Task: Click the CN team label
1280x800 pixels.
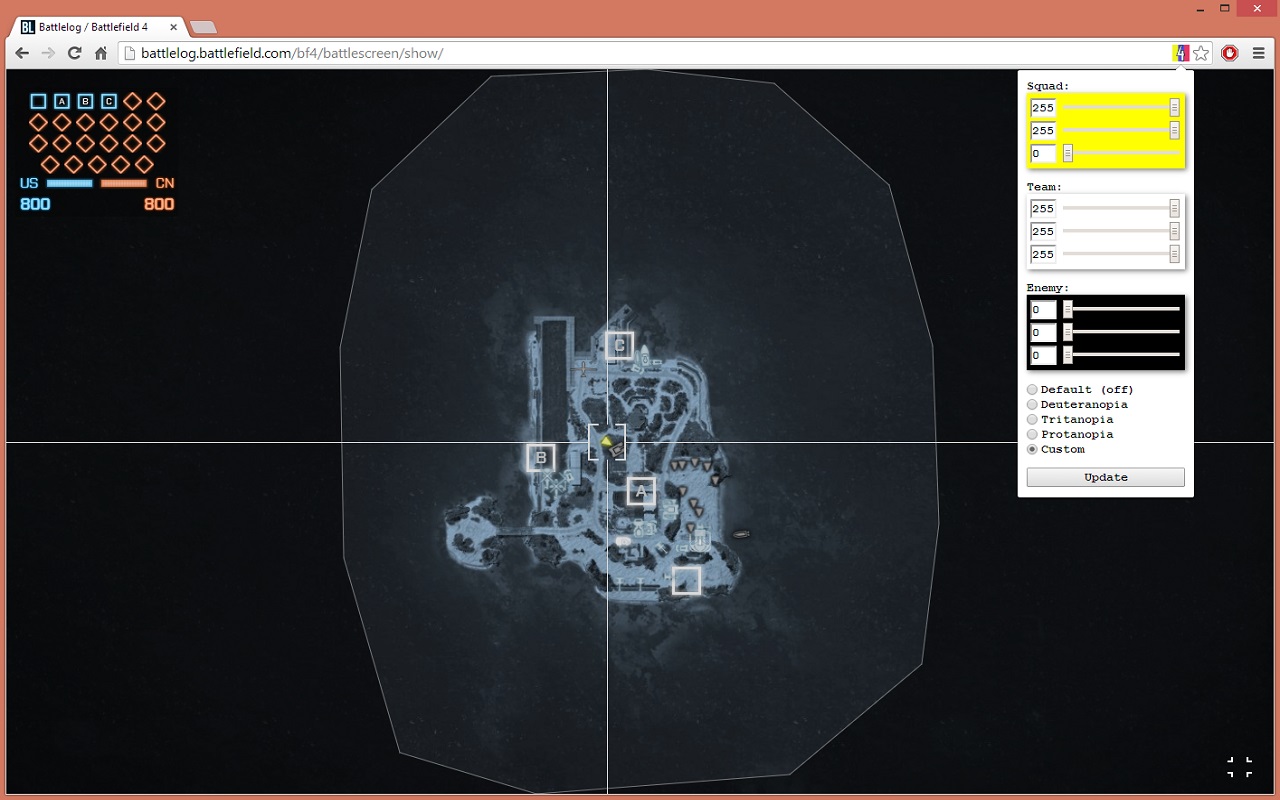Action: click(x=165, y=184)
